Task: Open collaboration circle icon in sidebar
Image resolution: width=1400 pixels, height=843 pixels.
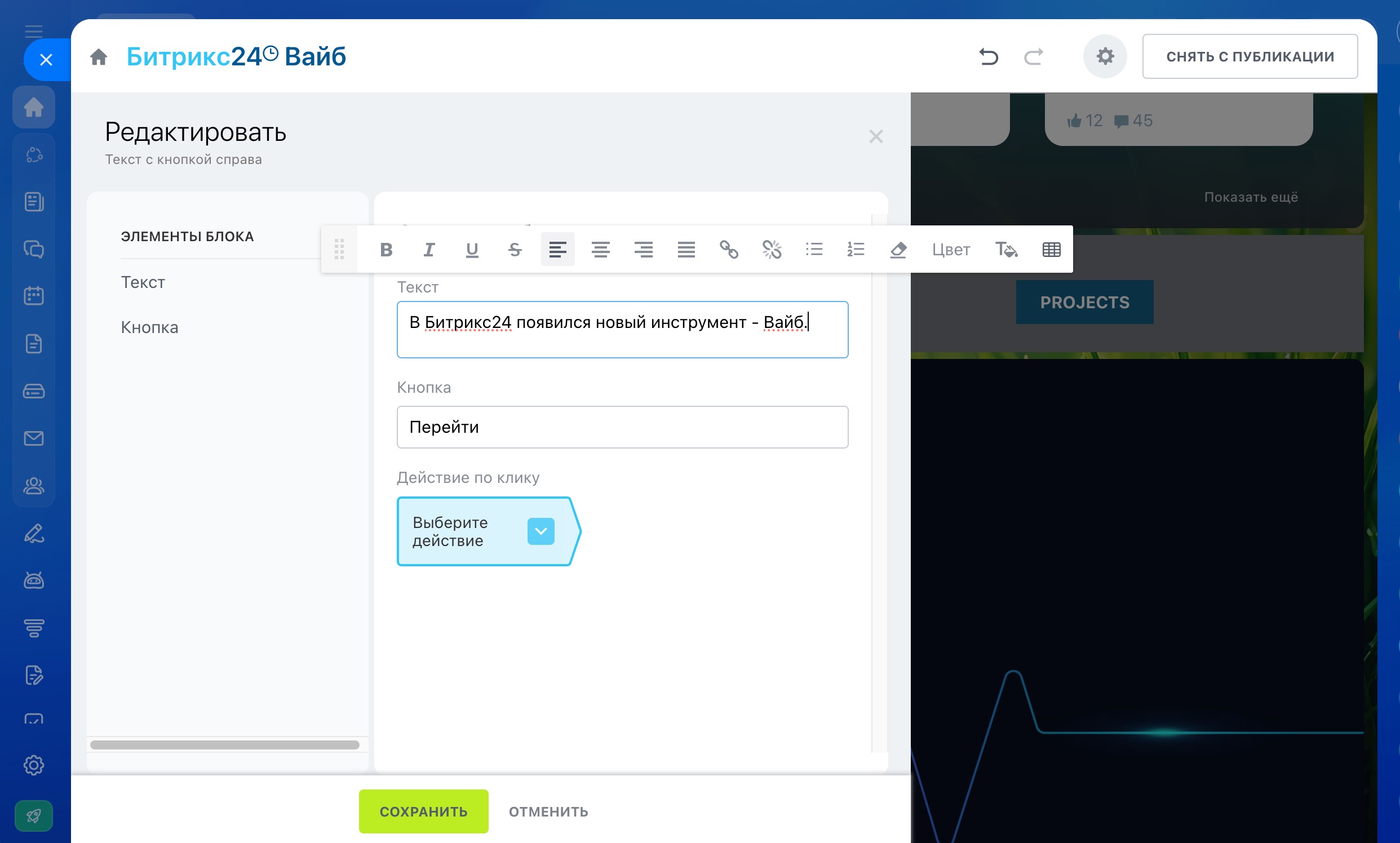Action: click(34, 154)
